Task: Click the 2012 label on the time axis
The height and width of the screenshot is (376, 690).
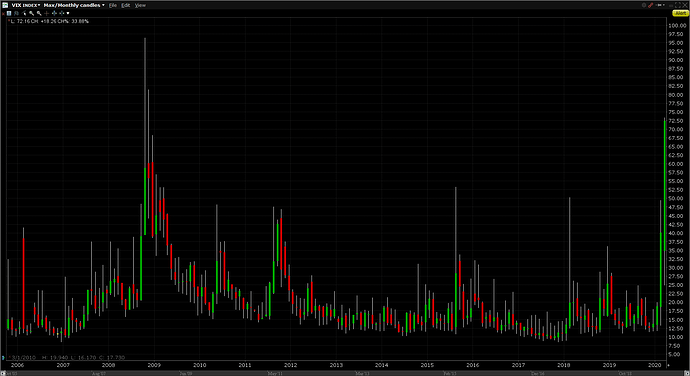Action: coord(290,365)
